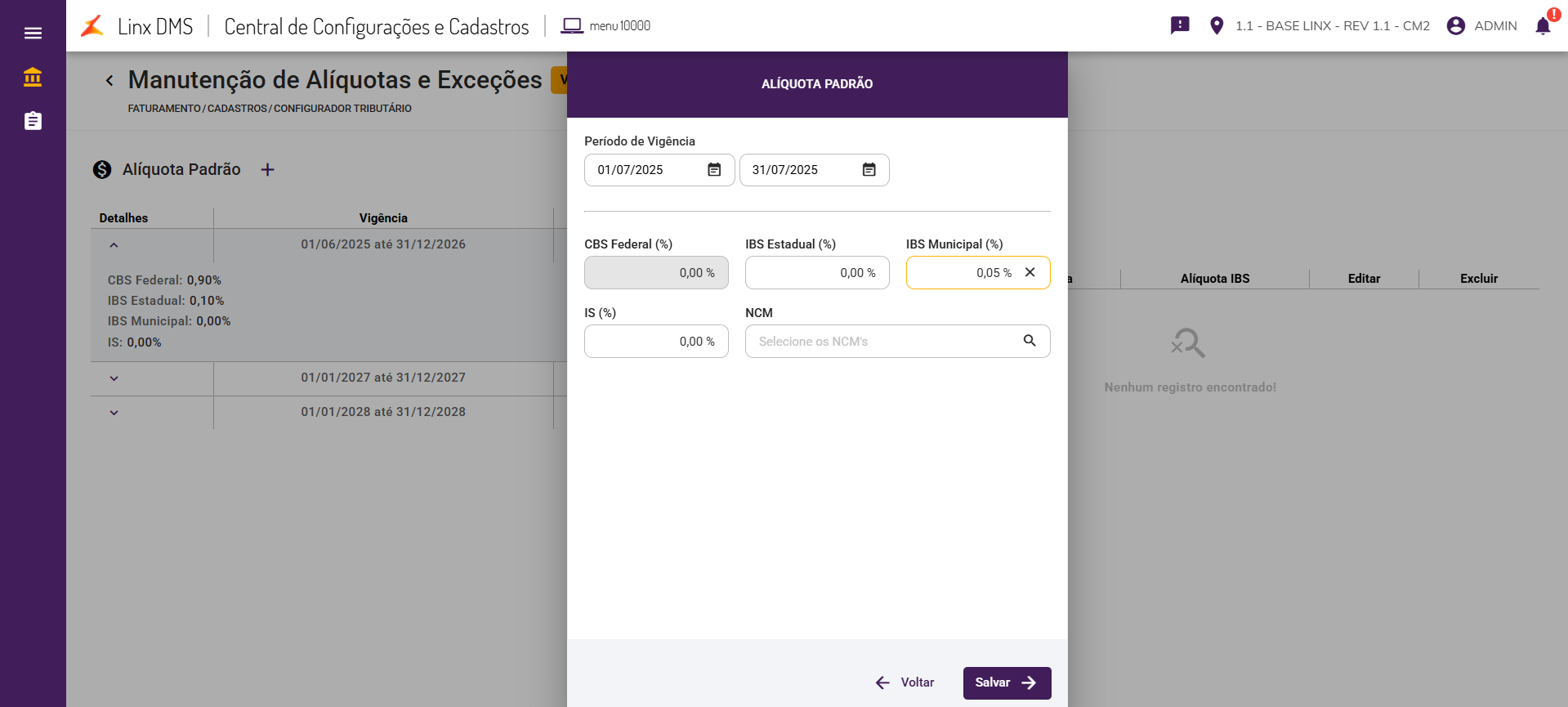Open the feedback message icon
This screenshot has width=1568, height=707.
[x=1180, y=25]
